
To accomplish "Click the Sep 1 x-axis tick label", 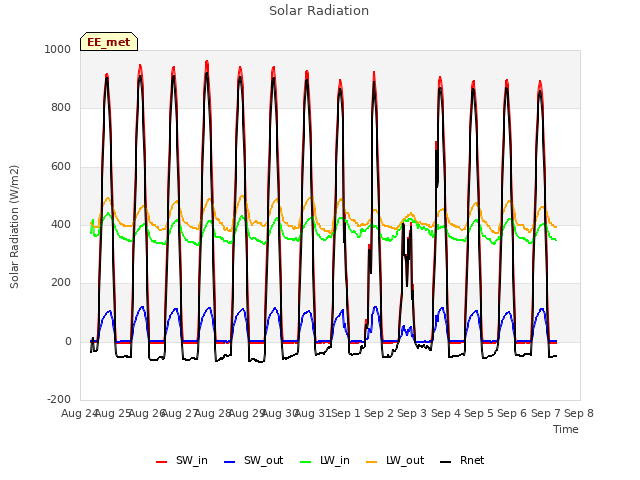I will (x=346, y=413).
